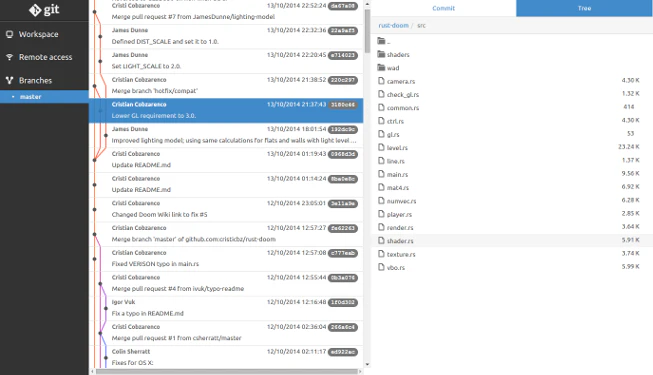Image resolution: width=653 pixels, height=375 pixels.
Task: Click hash badge 220c297
Action: coord(343,80)
